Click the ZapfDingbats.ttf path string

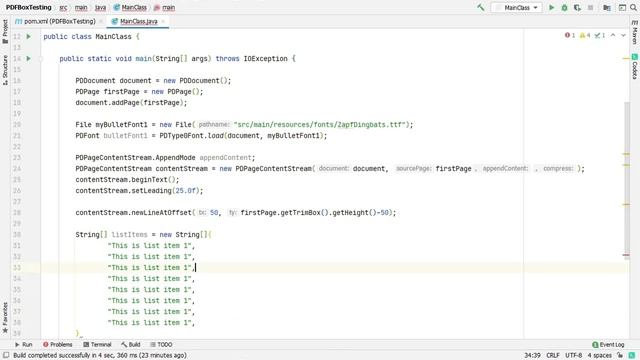click(x=321, y=124)
